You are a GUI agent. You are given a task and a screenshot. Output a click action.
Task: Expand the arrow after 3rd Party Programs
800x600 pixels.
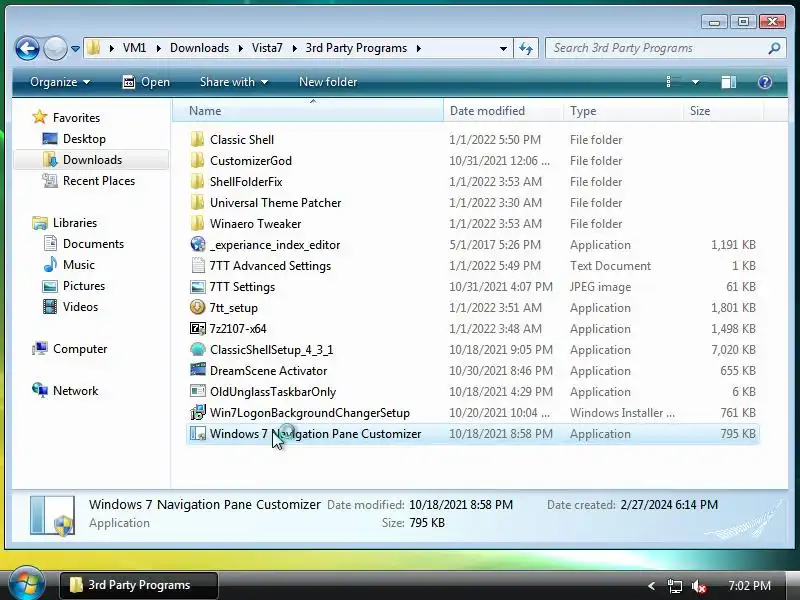coord(419,48)
